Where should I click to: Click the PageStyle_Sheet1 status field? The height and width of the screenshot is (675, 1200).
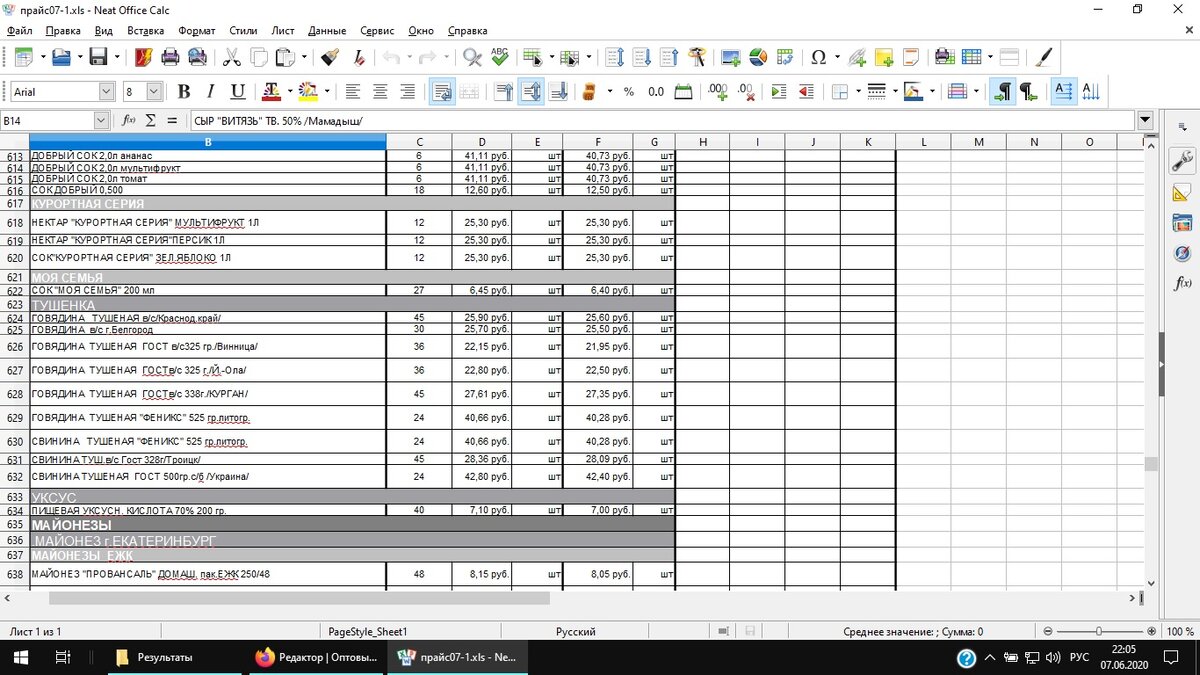click(x=367, y=632)
